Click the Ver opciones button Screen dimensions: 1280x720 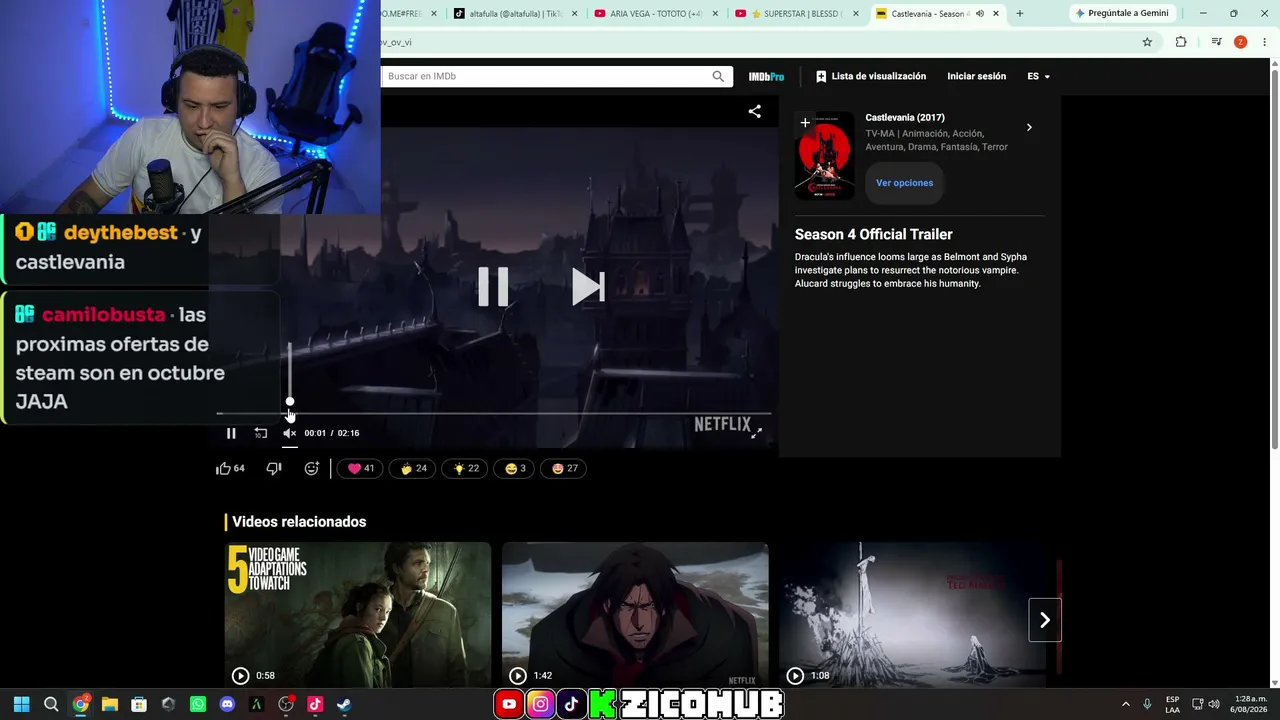pos(904,183)
